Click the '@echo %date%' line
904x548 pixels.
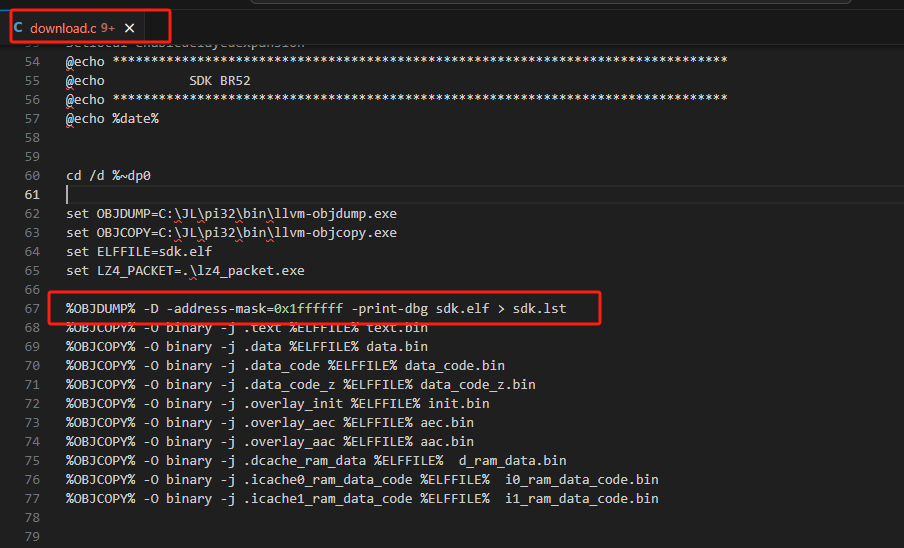(x=112, y=119)
